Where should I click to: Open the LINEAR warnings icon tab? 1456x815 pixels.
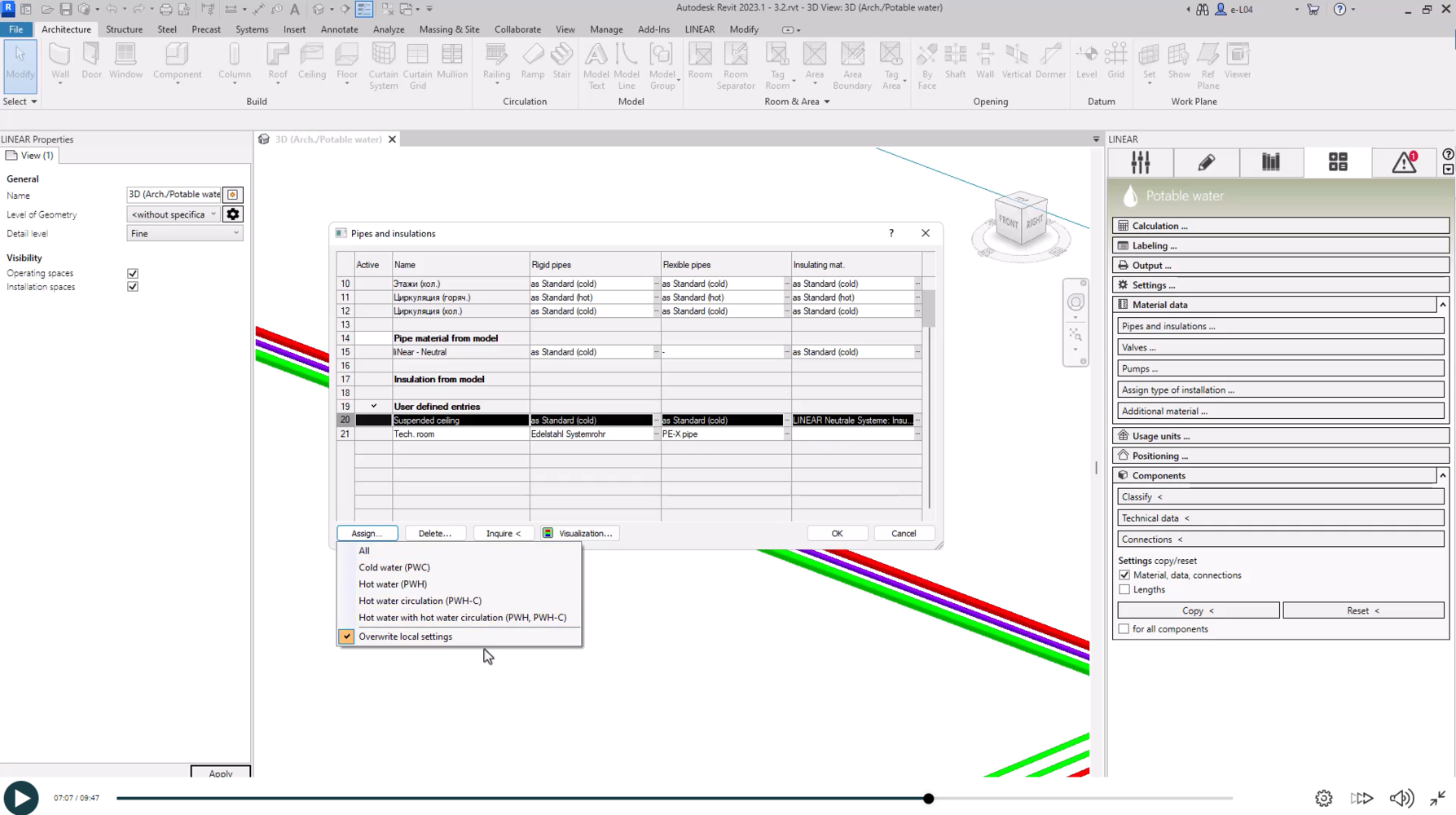(x=1404, y=162)
